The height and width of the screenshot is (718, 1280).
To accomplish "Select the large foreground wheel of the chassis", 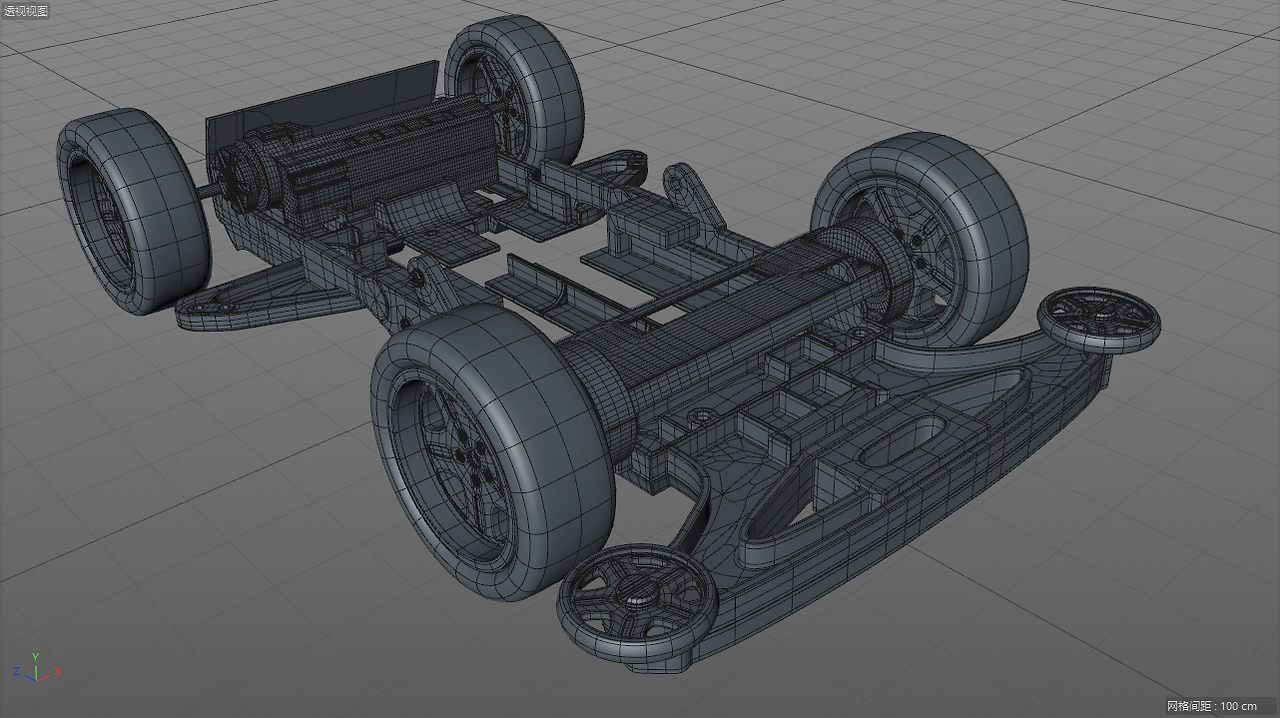I will click(493, 451).
